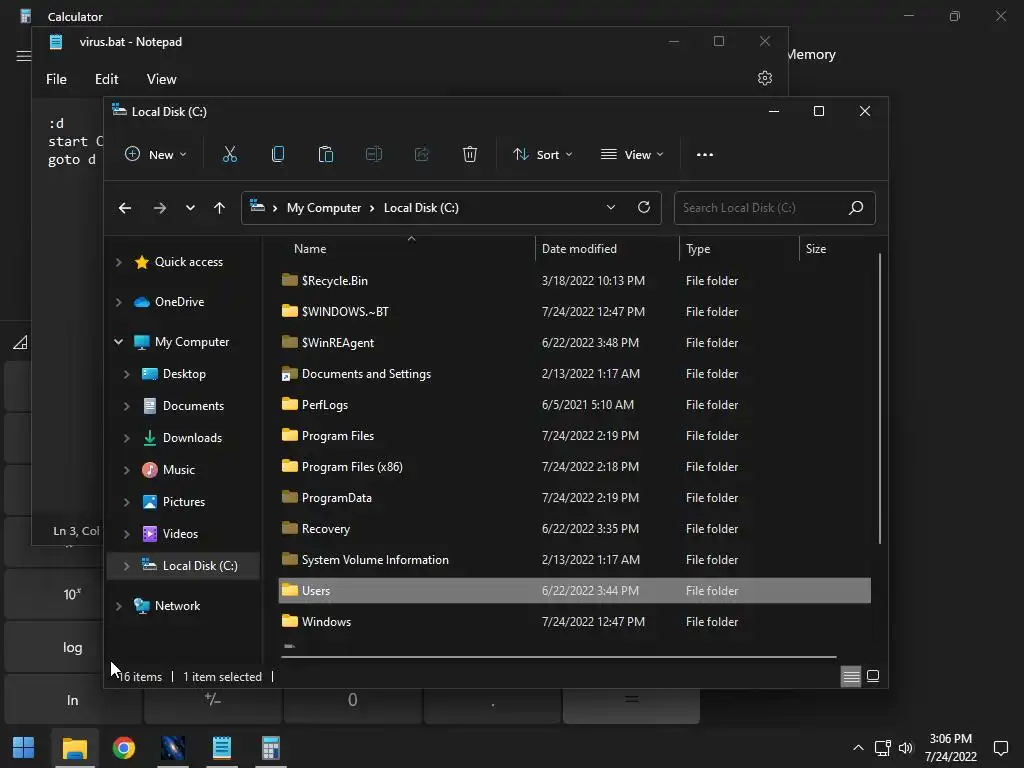The width and height of the screenshot is (1024, 768).
Task: Open the network icon in system tray
Action: [883, 748]
